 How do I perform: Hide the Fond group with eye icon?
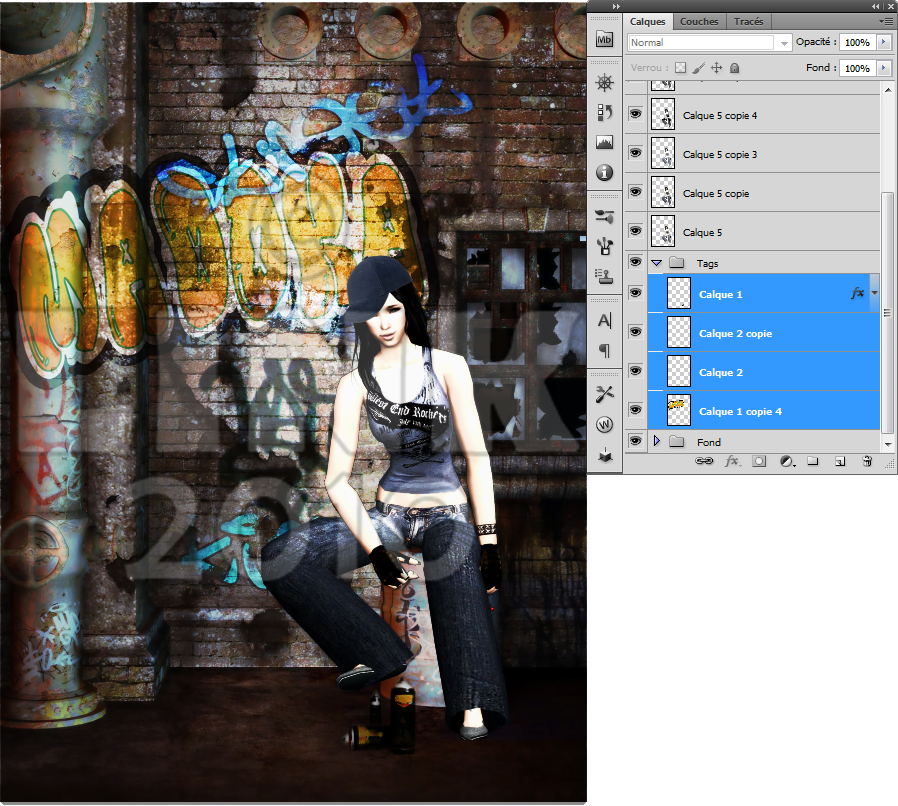635,441
